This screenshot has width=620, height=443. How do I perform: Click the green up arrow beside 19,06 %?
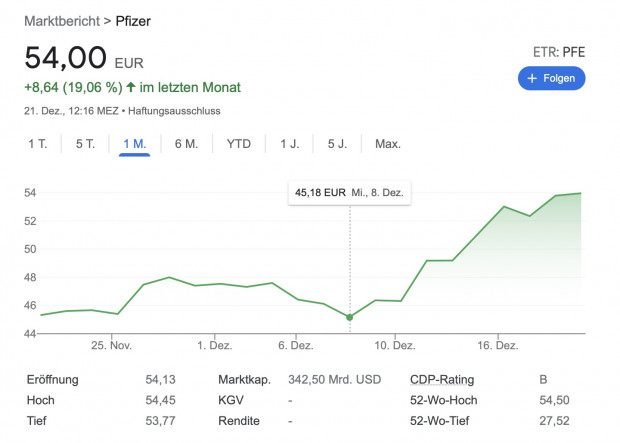coord(131,87)
